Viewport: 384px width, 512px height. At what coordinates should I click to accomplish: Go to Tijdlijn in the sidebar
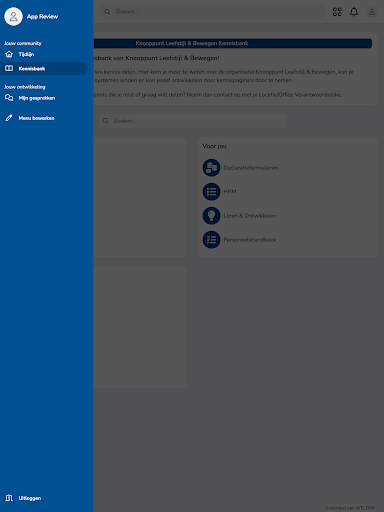point(44,54)
